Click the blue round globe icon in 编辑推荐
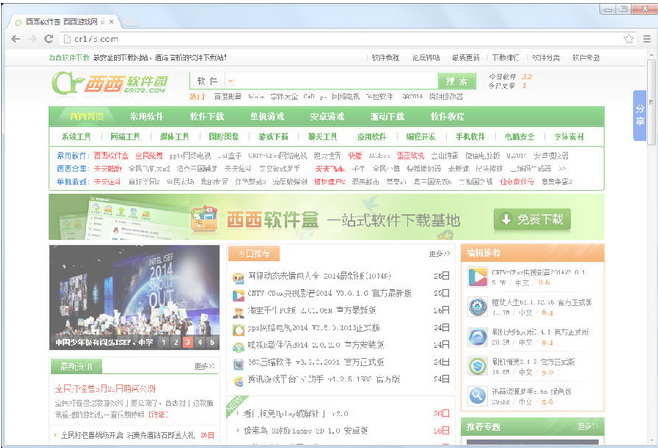This screenshot has height=448, width=658. click(x=478, y=337)
